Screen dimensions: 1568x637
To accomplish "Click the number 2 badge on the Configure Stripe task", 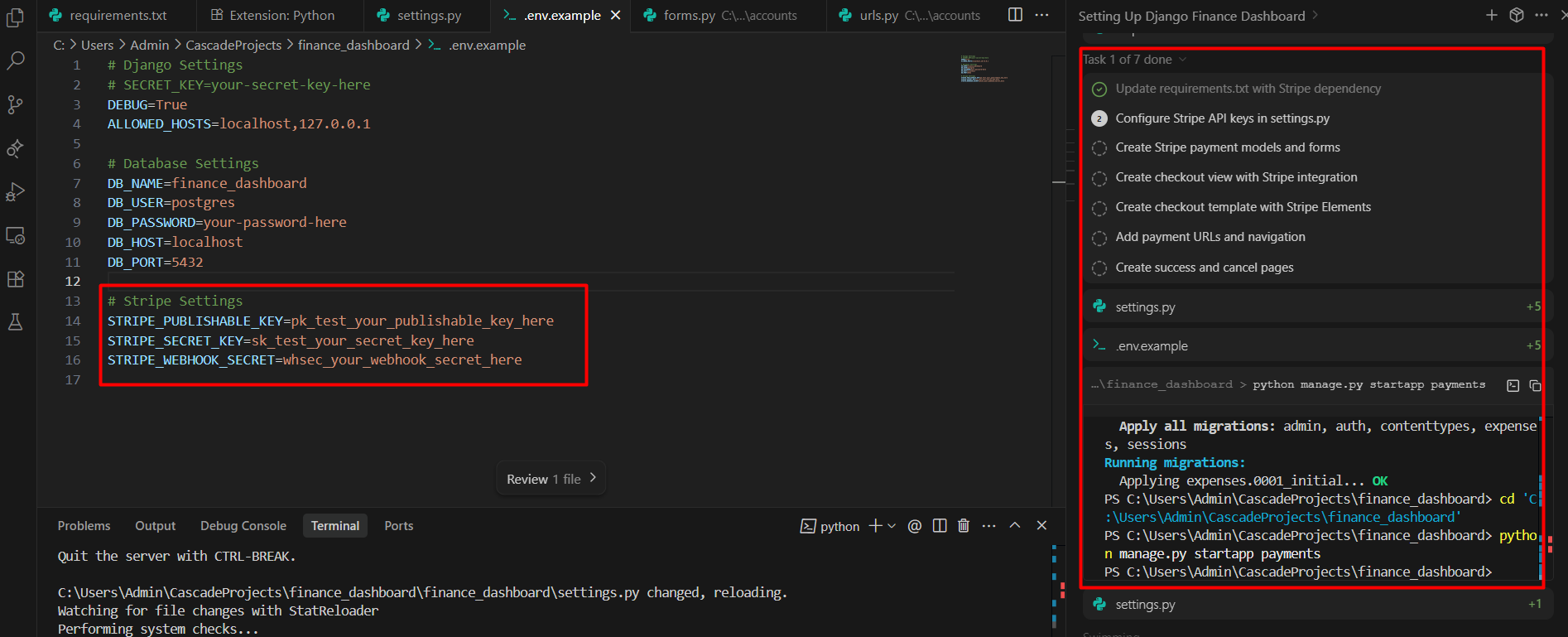I will [1099, 118].
